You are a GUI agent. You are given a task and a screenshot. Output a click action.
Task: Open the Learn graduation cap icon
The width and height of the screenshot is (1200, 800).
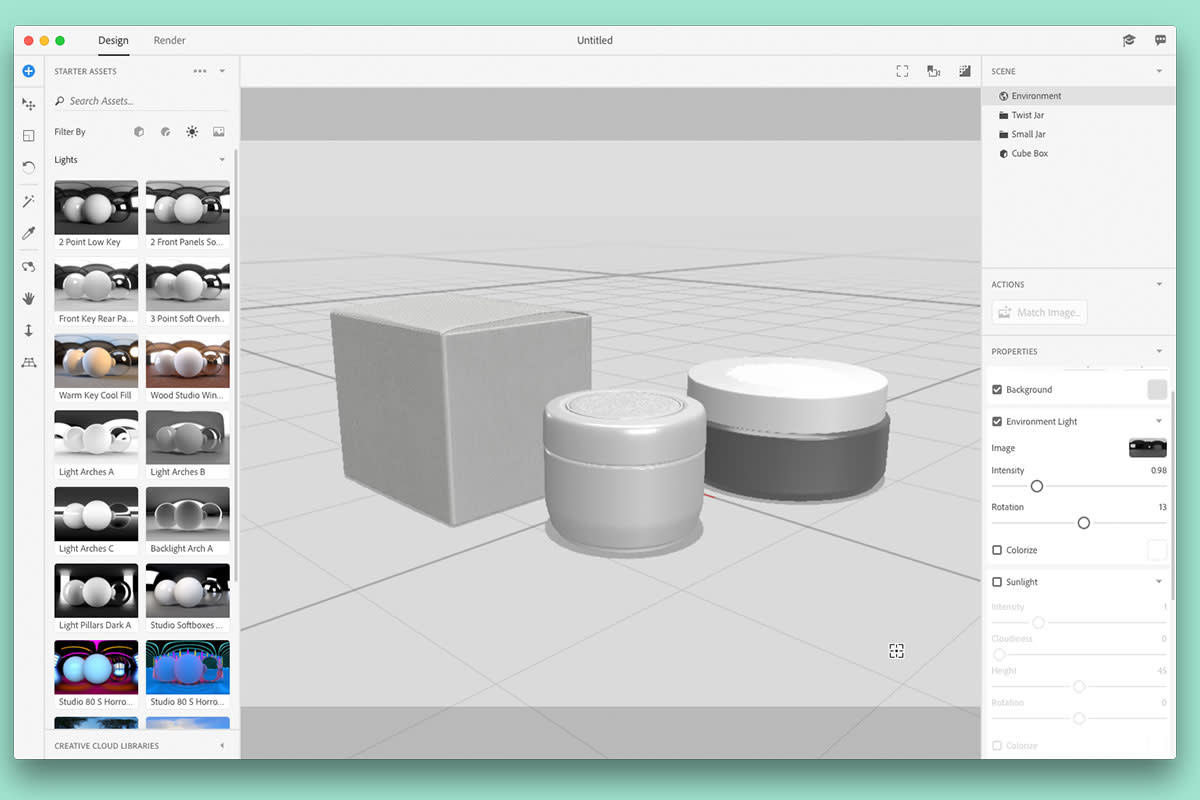(x=1129, y=40)
